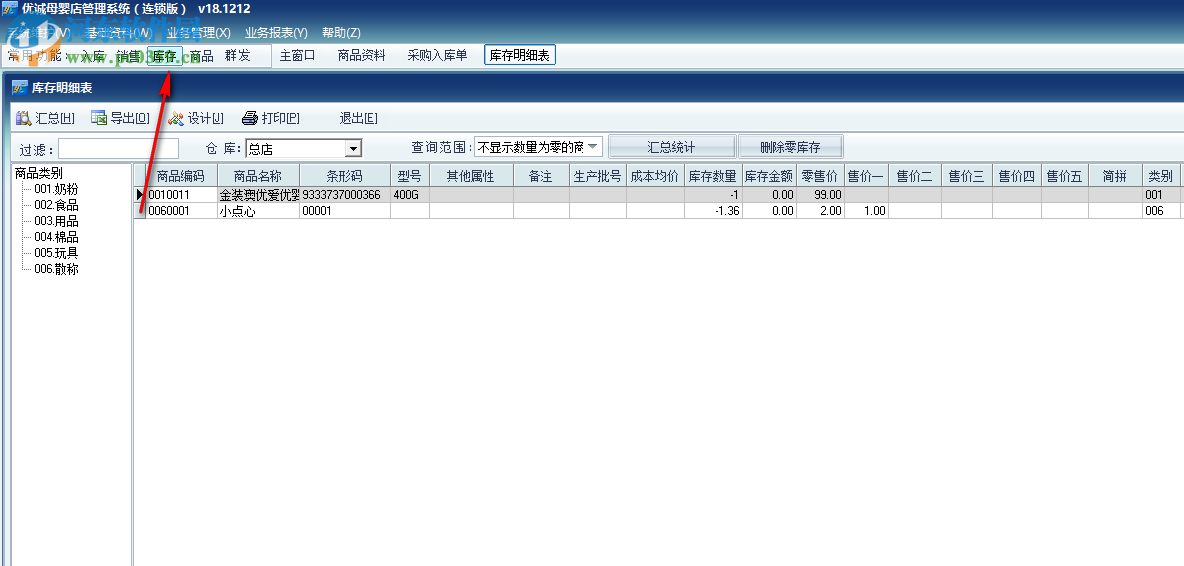This screenshot has height=566, width=1184.
Task: Click the 导出[O] export spreadsheet icon
Action: tap(99, 118)
